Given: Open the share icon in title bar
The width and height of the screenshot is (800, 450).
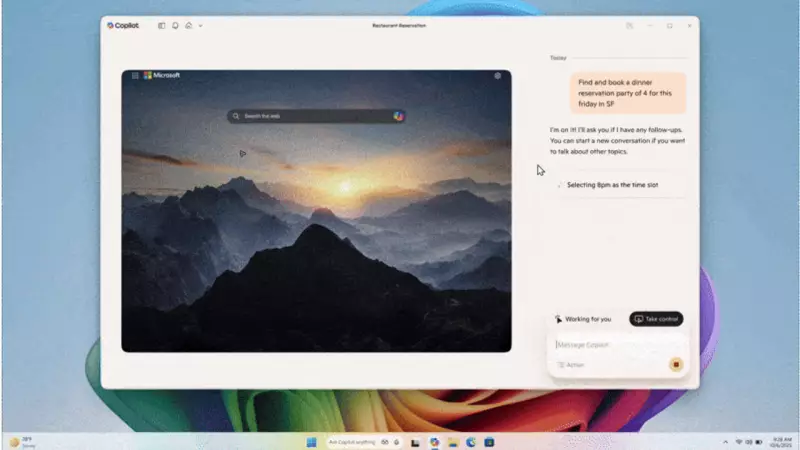Looking at the screenshot, I should tap(629, 25).
